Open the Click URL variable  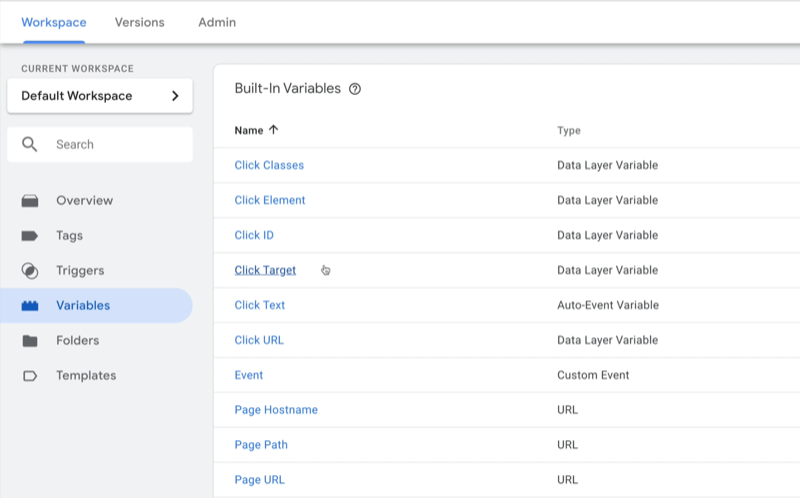point(259,340)
